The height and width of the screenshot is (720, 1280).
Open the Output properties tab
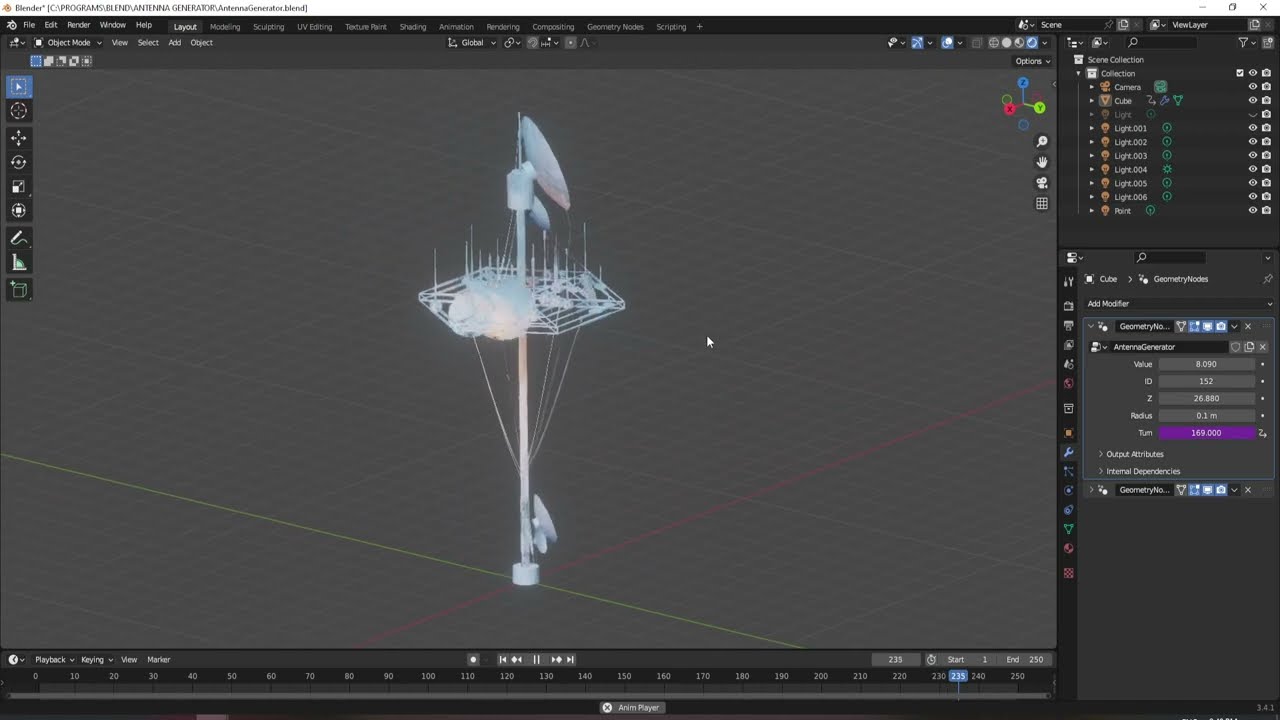pyautogui.click(x=1068, y=326)
